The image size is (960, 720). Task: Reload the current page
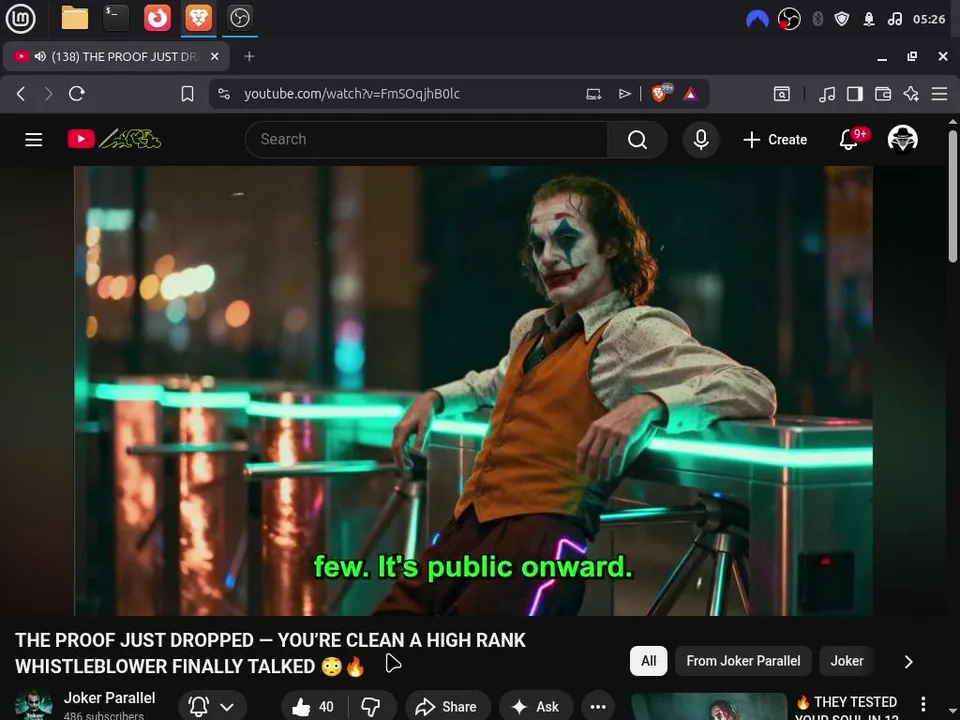pos(77,94)
